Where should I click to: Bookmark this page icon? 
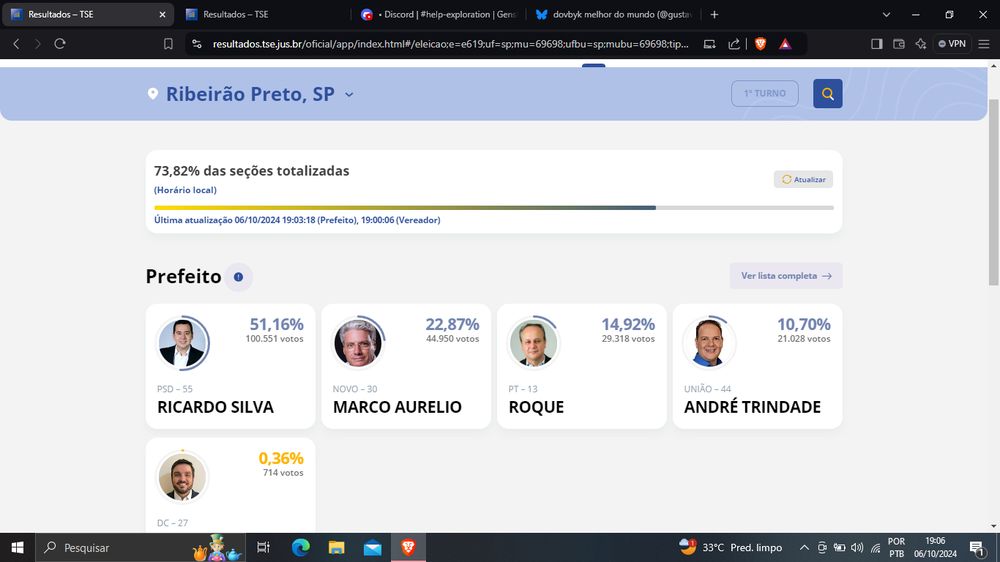tap(168, 44)
